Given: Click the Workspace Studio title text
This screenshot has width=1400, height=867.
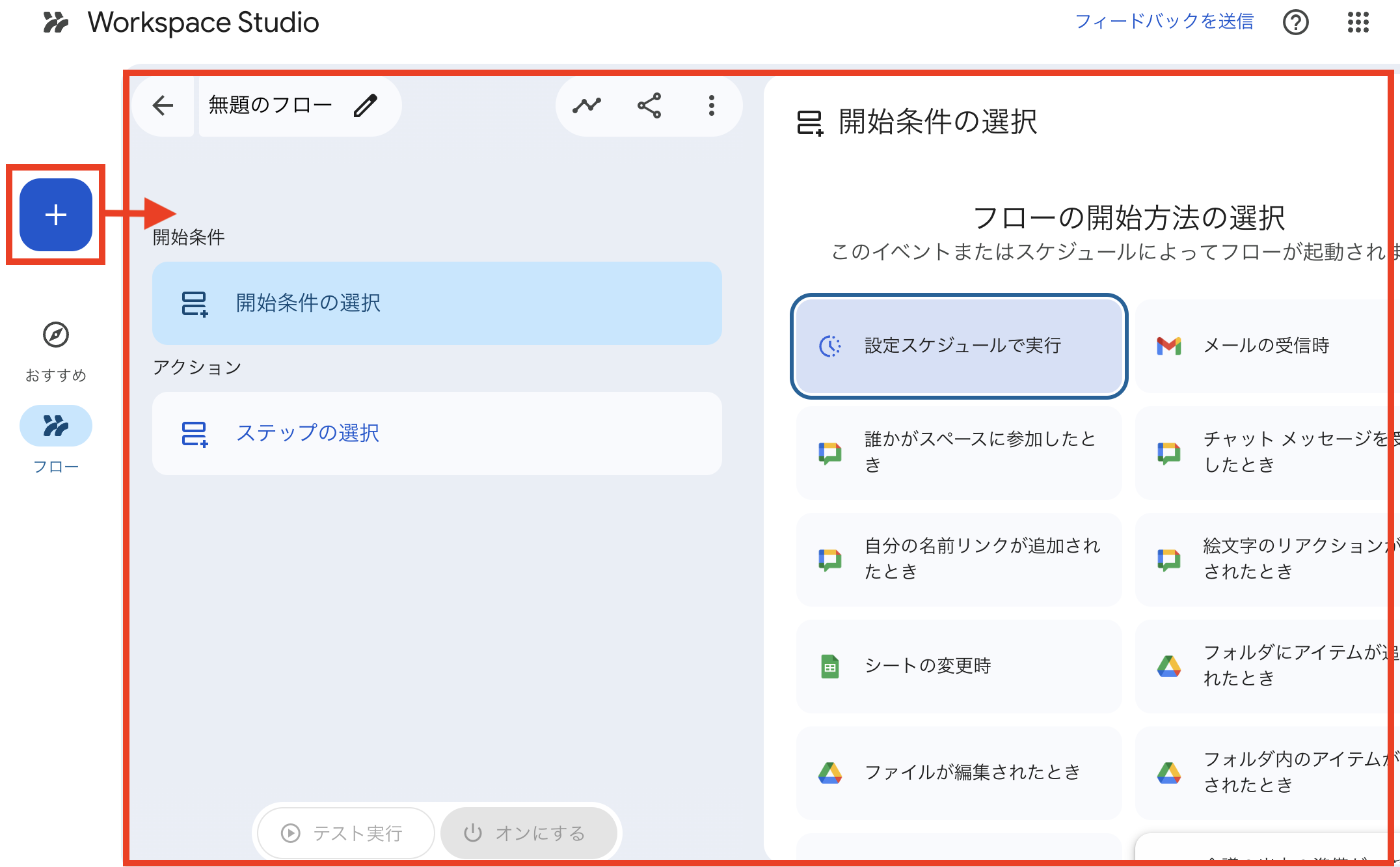Looking at the screenshot, I should coord(203,22).
